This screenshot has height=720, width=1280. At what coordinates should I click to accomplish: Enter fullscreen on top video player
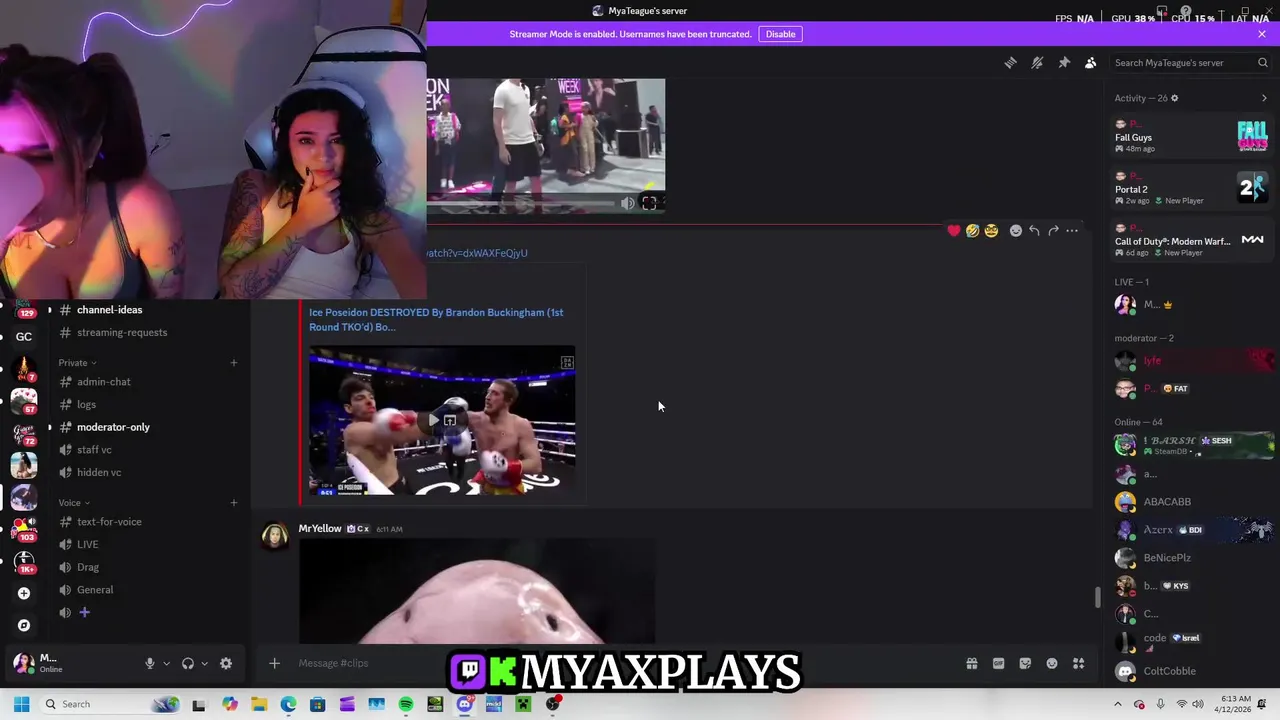pos(649,203)
